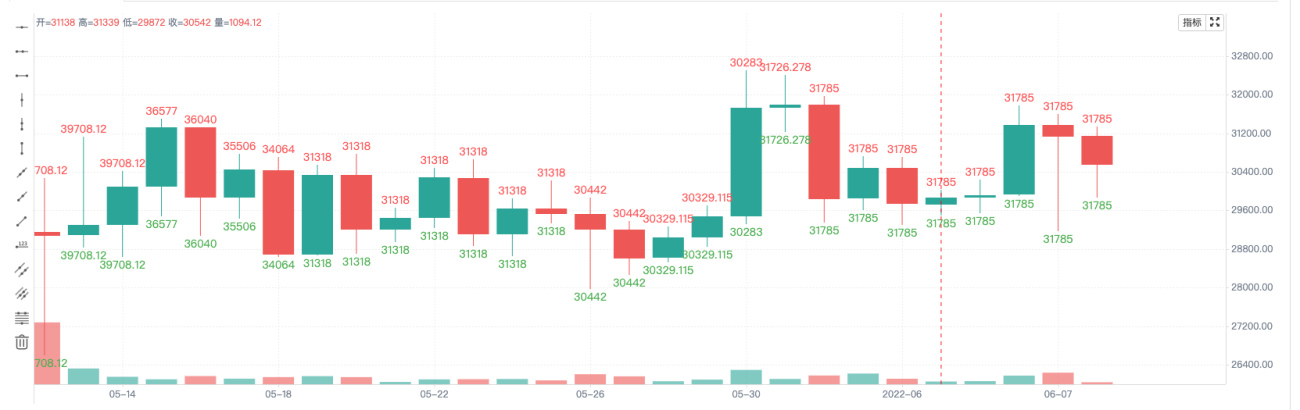Select the Fibonacci lines tool
The image size is (1300, 410).
coord(22,318)
